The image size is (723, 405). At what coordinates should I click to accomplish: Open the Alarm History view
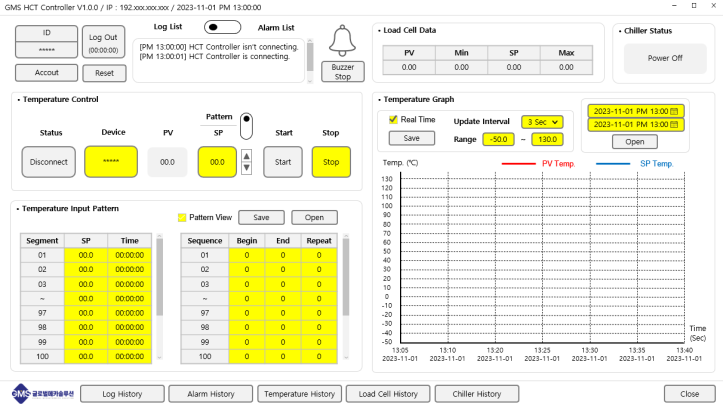[210, 394]
